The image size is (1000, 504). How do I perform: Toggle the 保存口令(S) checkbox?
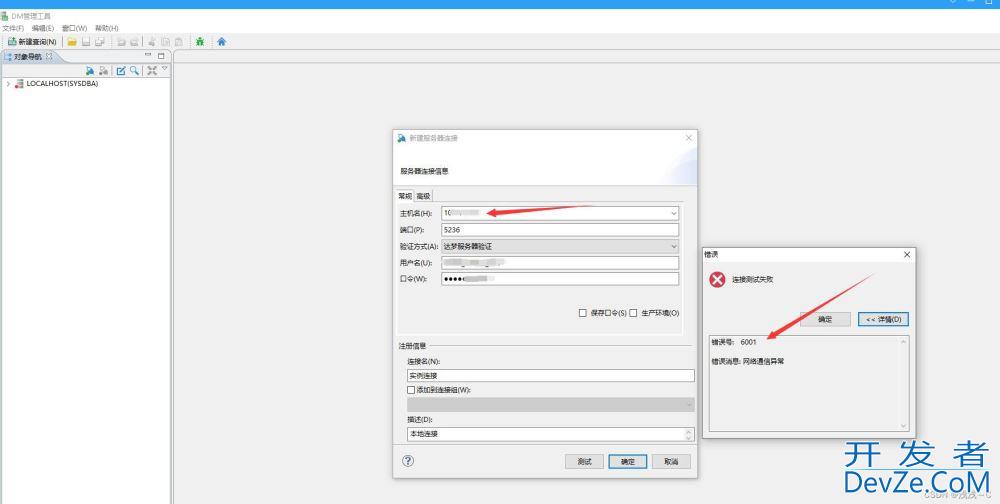(x=582, y=313)
